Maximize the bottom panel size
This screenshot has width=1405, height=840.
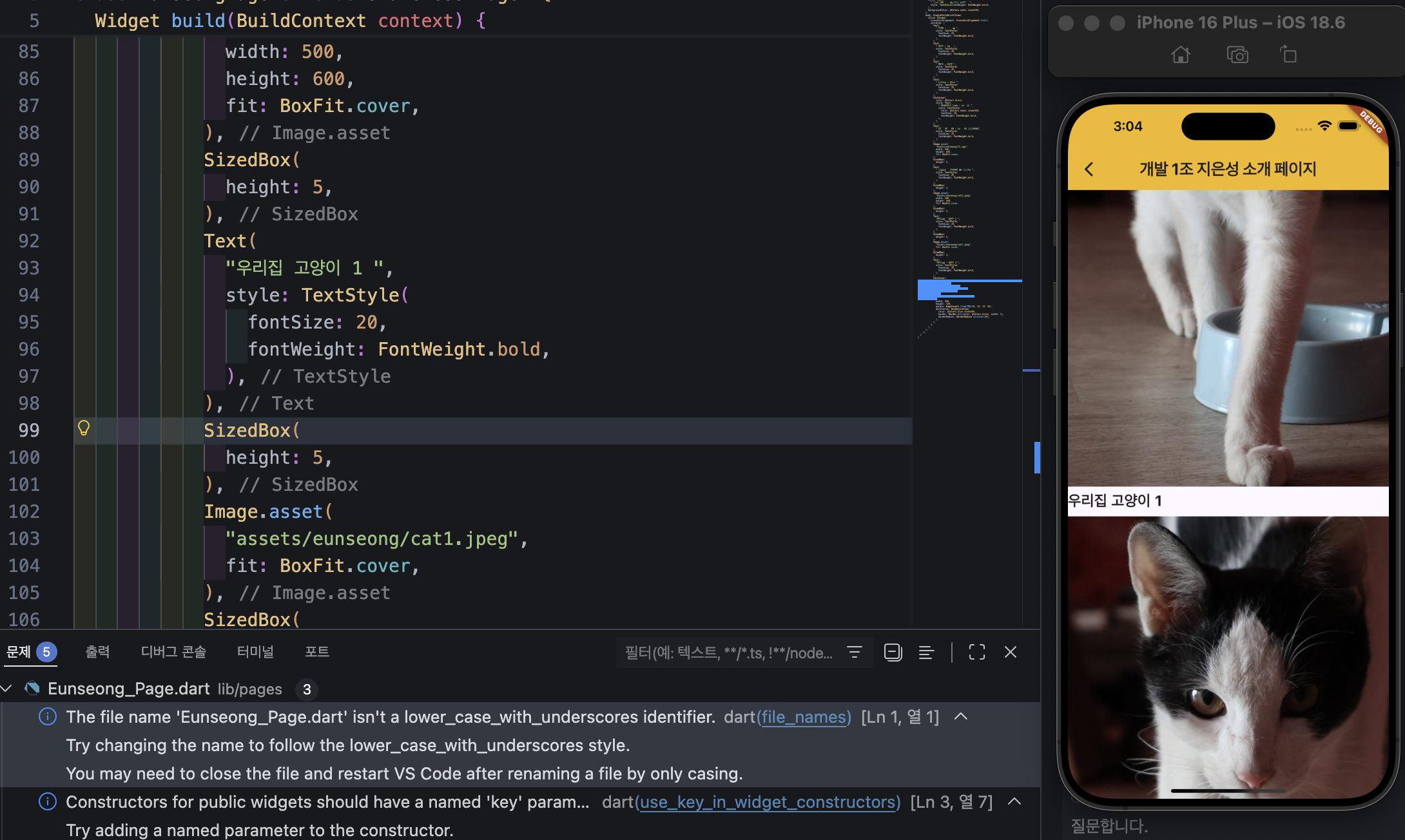977,653
